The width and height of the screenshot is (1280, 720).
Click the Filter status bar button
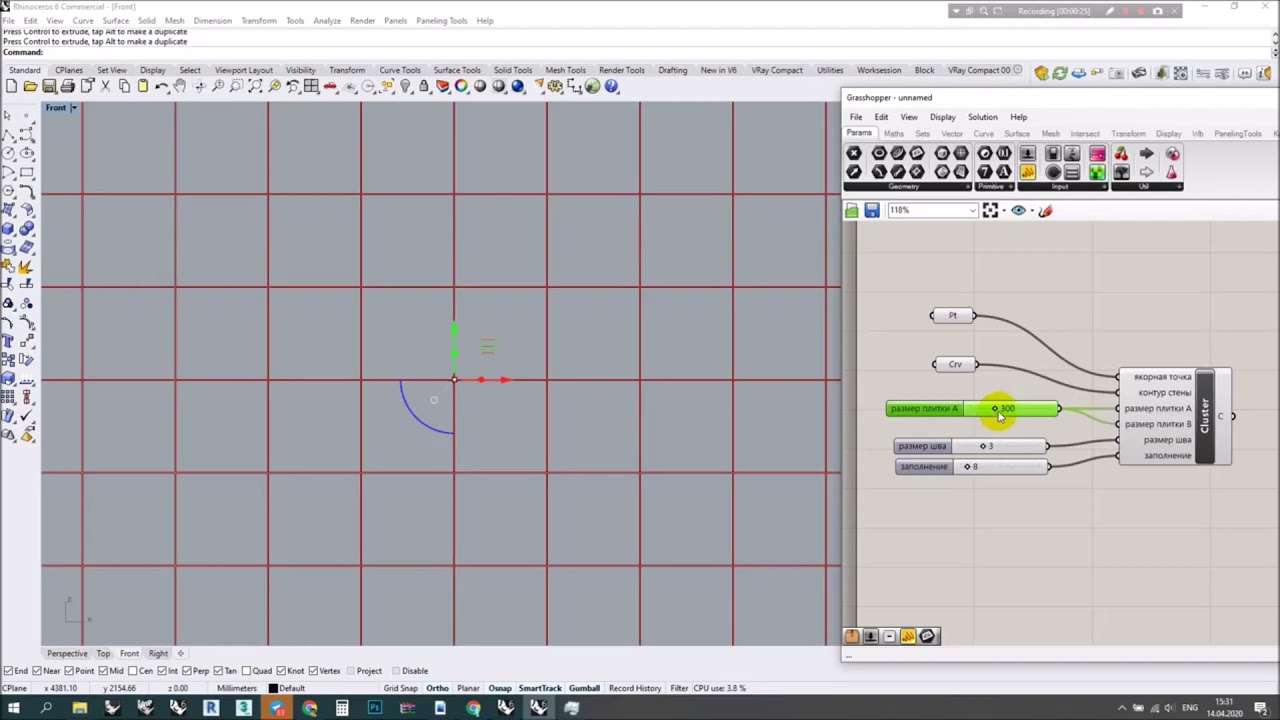(679, 688)
